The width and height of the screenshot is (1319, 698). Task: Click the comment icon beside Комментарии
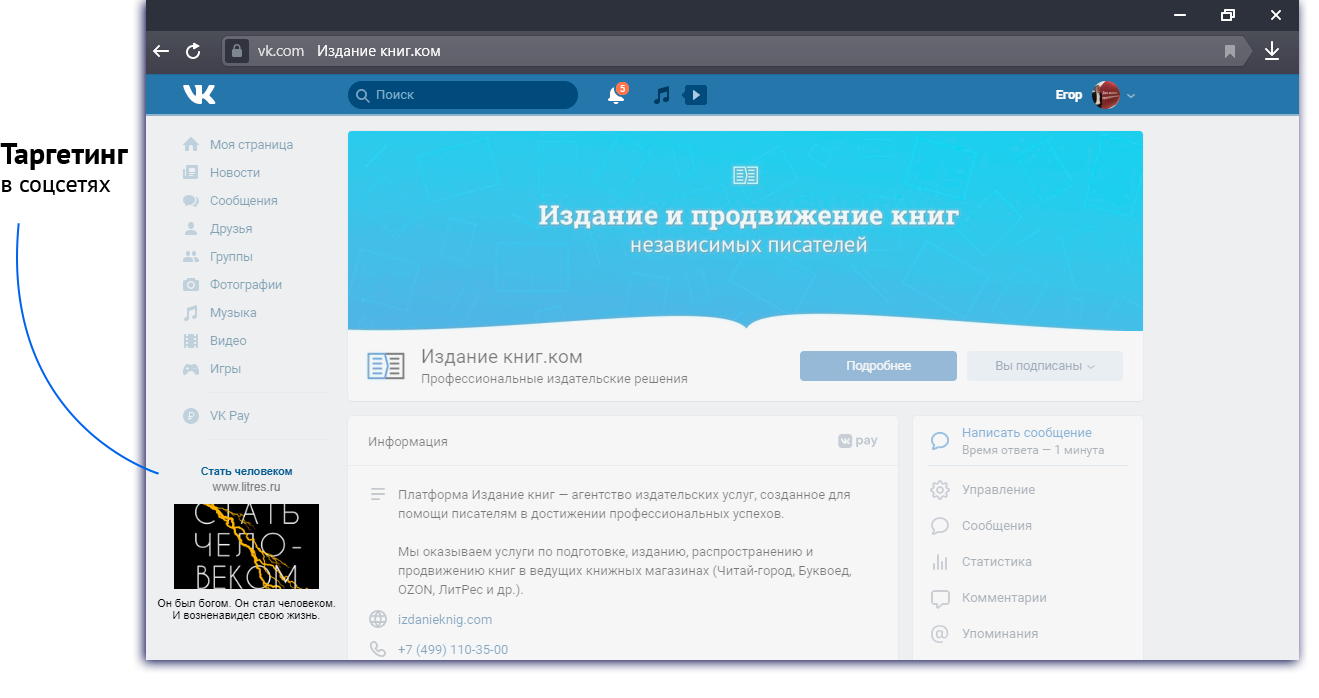[940, 599]
